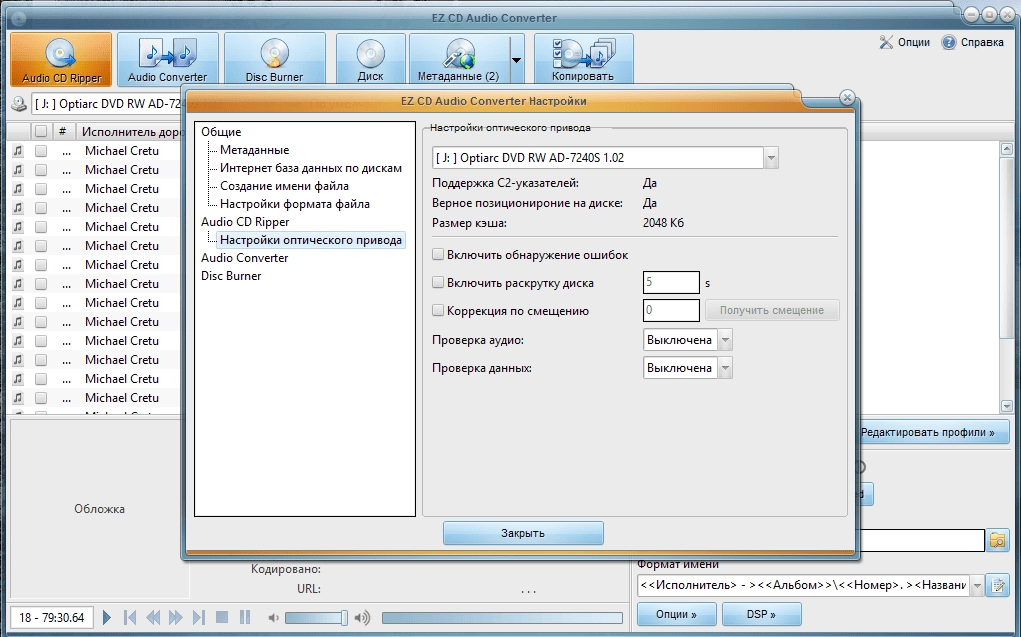Select Метаданные in the settings tree
1021x637 pixels.
[255, 150]
